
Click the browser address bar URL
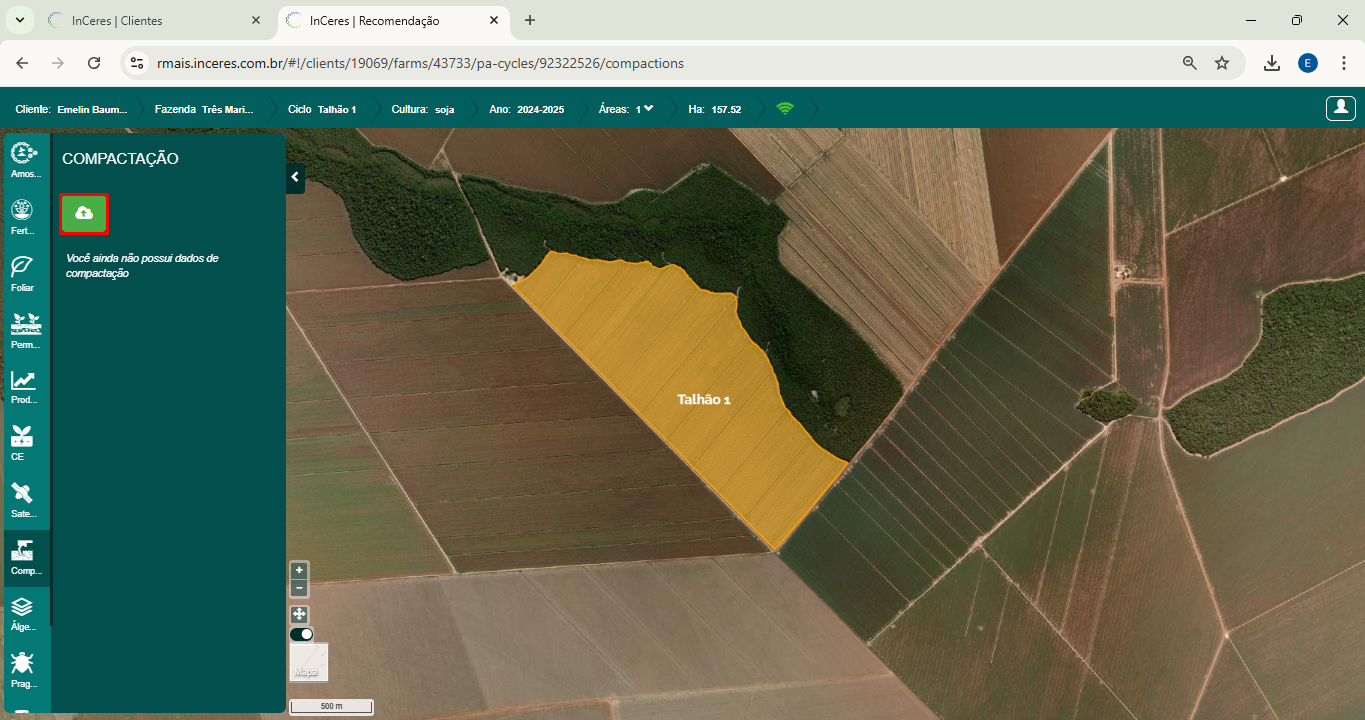[x=420, y=63]
